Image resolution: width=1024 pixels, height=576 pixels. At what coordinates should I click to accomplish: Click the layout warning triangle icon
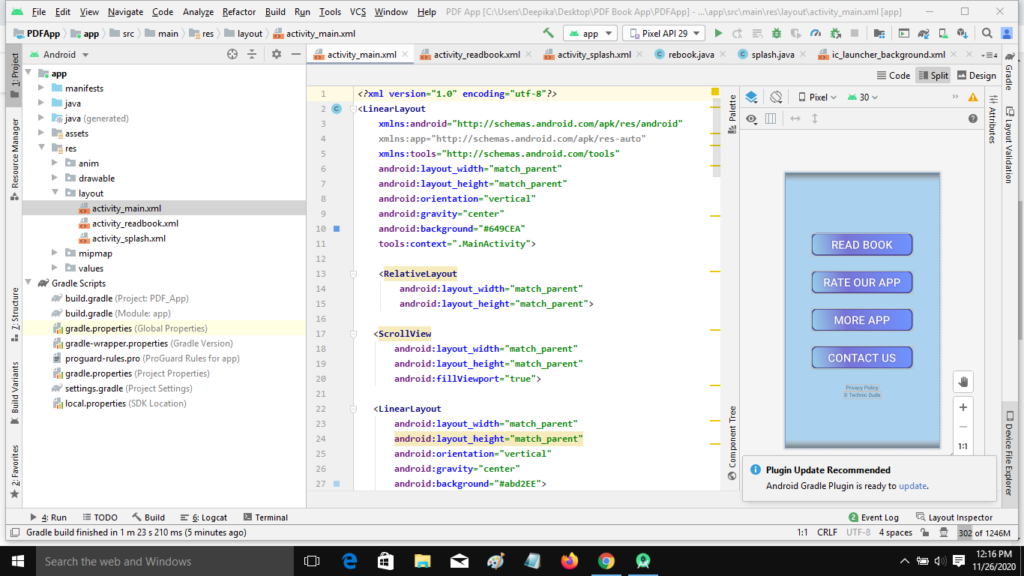click(x=973, y=97)
